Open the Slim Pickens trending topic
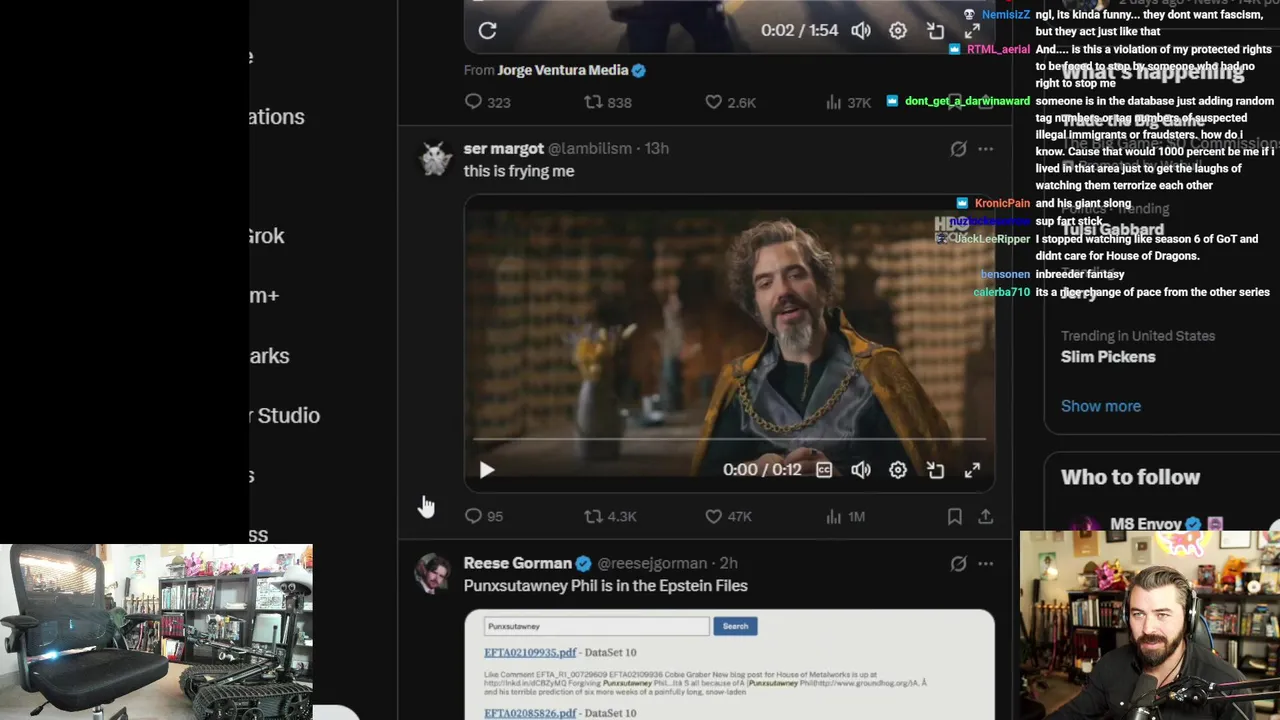The height and width of the screenshot is (720, 1280). (x=1108, y=357)
